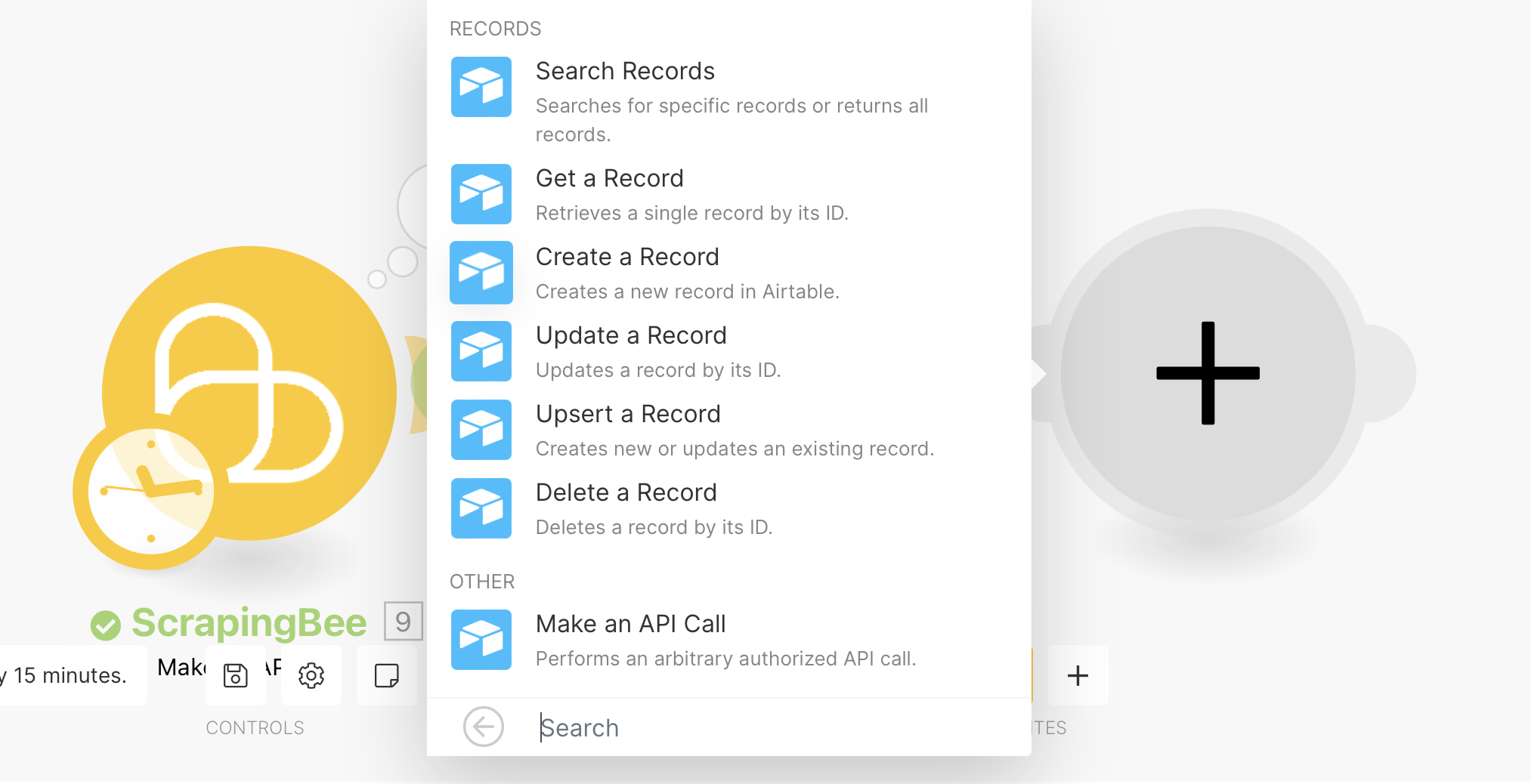Click the small plus button in bottom toolbar

(1078, 675)
